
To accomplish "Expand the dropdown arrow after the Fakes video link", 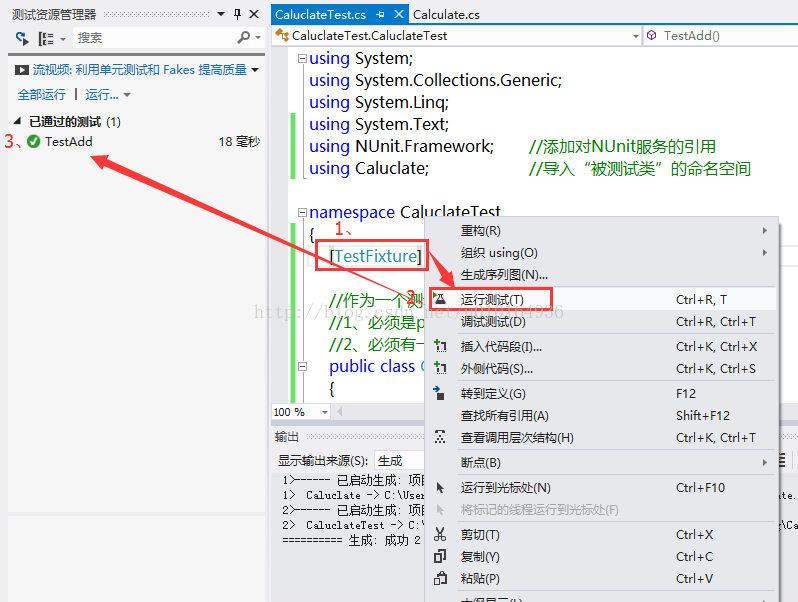I will click(255, 70).
